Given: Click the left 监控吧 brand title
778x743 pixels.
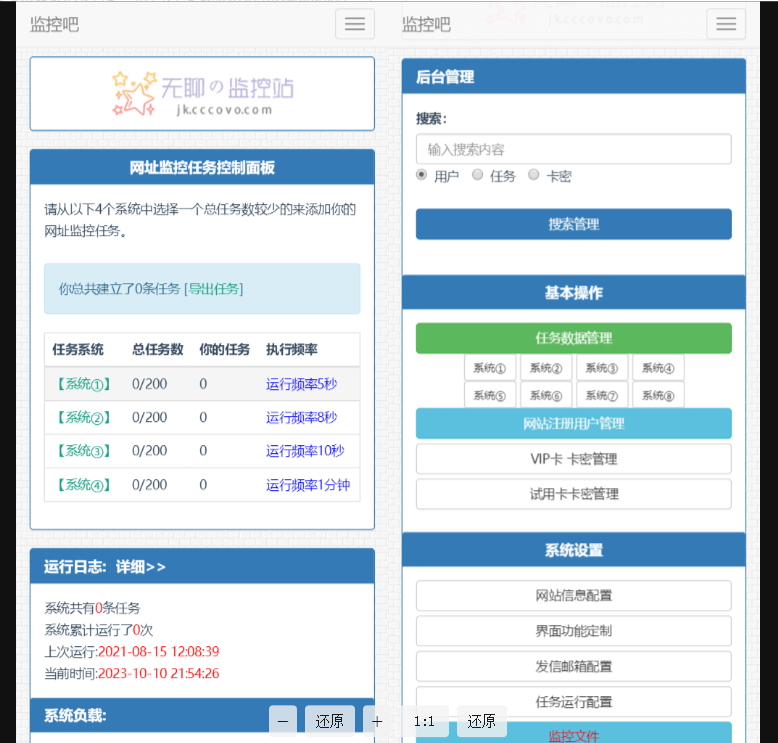Looking at the screenshot, I should 55,24.
